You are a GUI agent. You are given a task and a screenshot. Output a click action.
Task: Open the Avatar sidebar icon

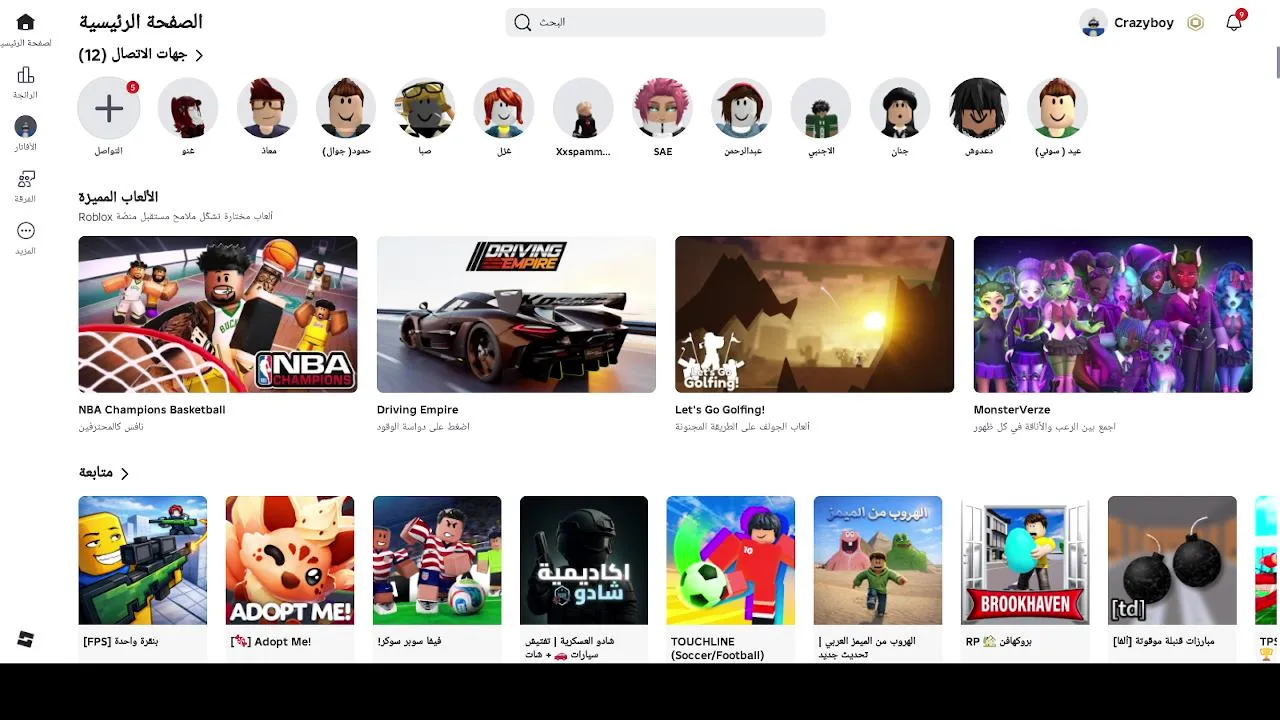click(26, 127)
